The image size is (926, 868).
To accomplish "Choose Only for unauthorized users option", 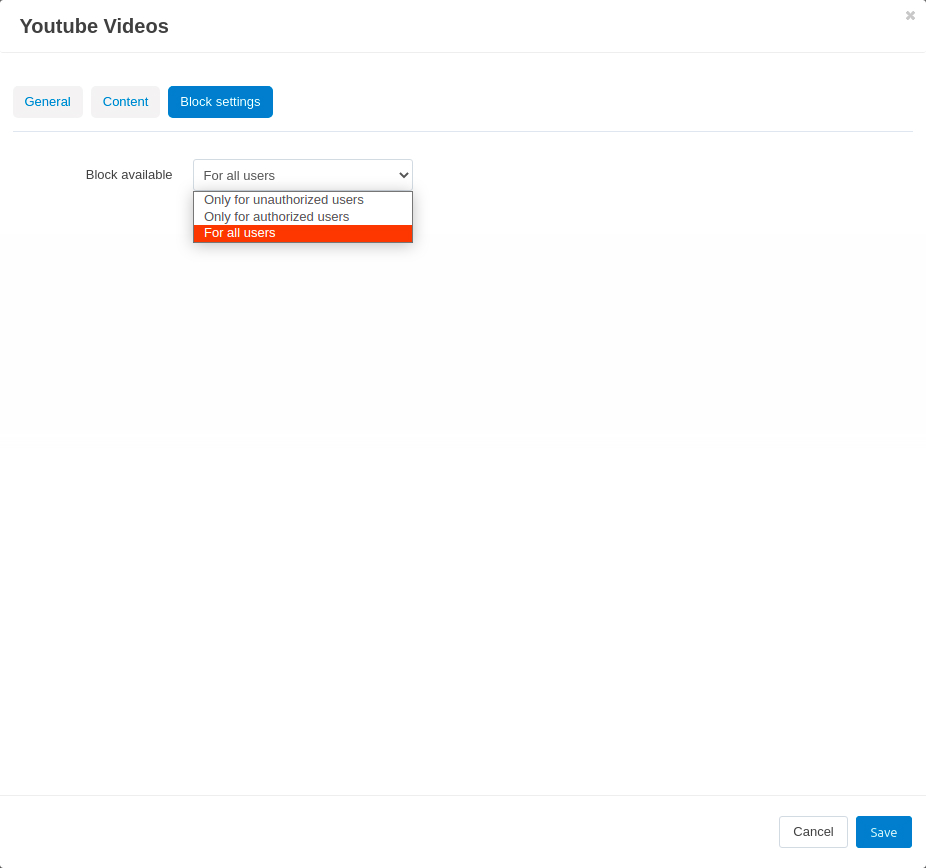I will point(303,200).
